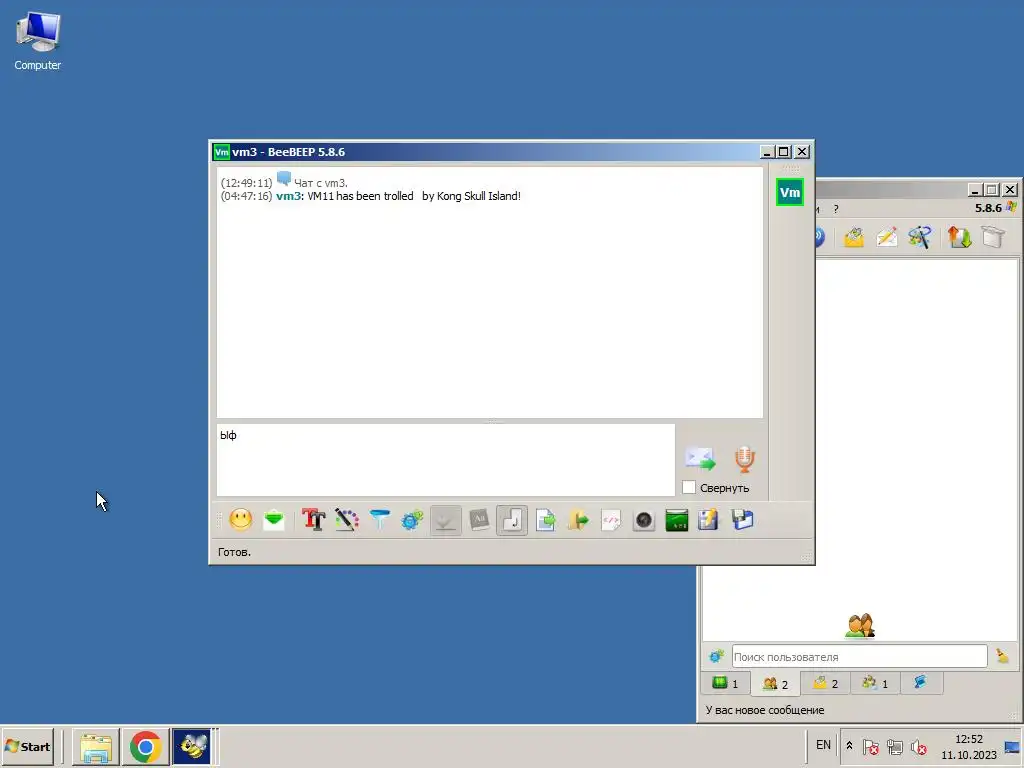Click the network tray icon
1024x768 pixels.
(895, 746)
